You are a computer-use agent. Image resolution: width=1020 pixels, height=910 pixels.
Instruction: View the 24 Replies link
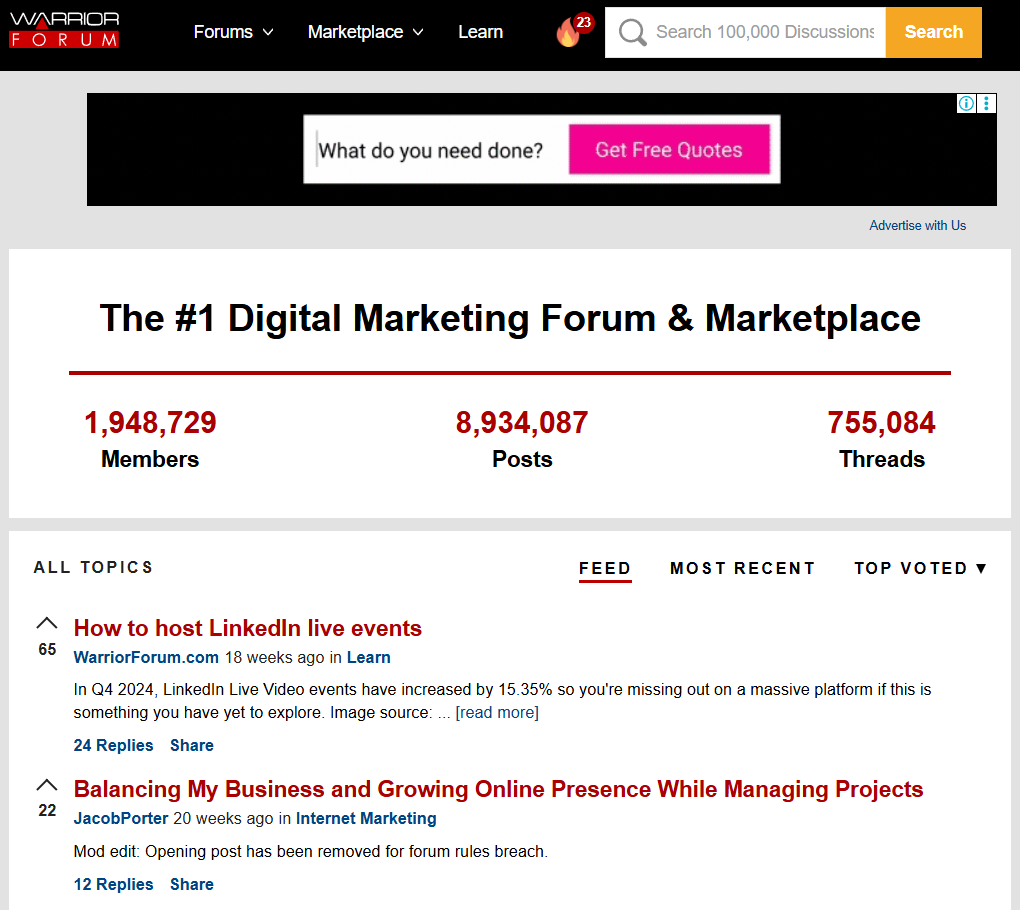tap(113, 745)
